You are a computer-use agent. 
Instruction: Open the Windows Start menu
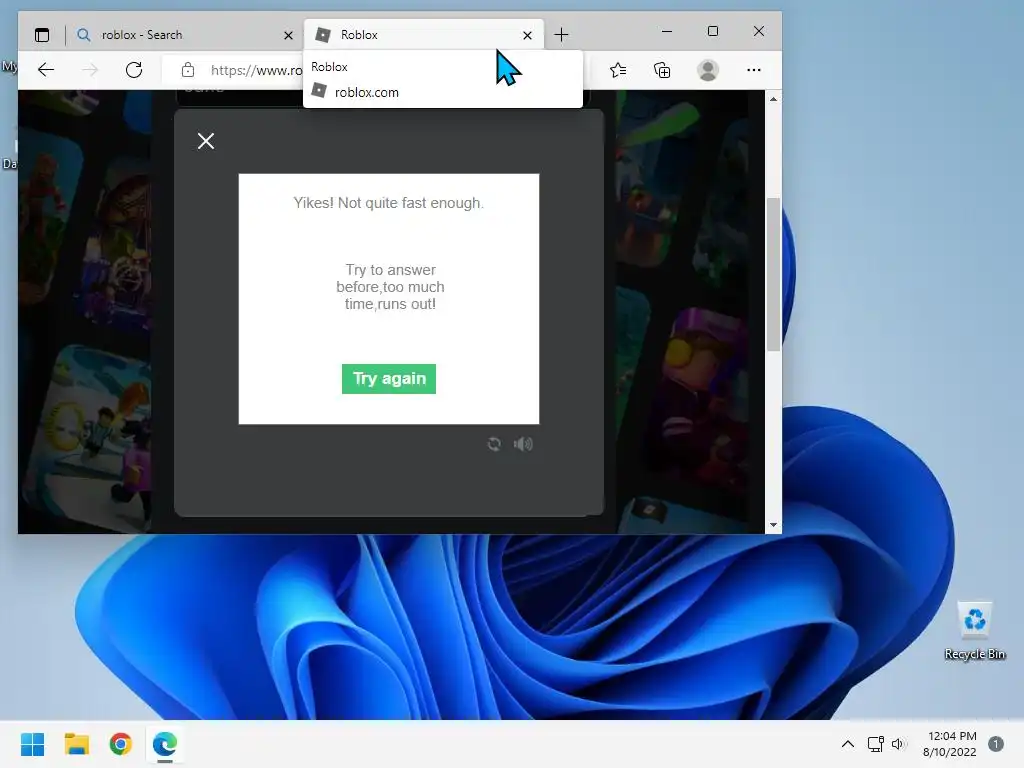coord(32,744)
